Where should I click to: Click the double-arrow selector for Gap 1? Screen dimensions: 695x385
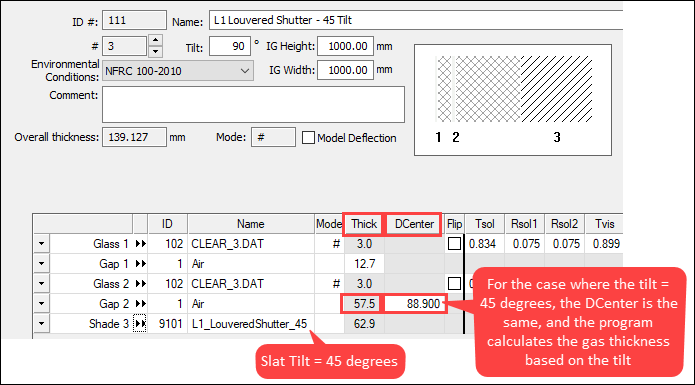click(141, 264)
